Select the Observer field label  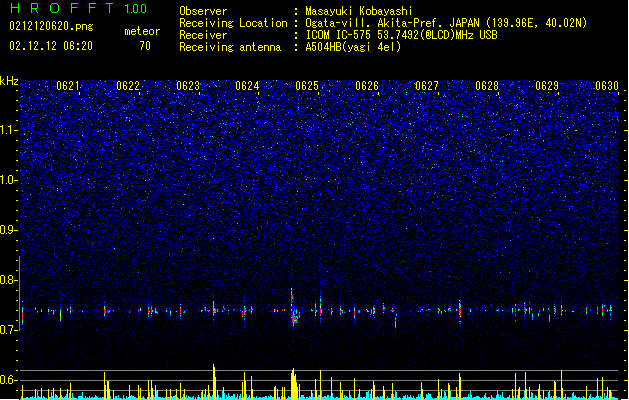[203, 11]
